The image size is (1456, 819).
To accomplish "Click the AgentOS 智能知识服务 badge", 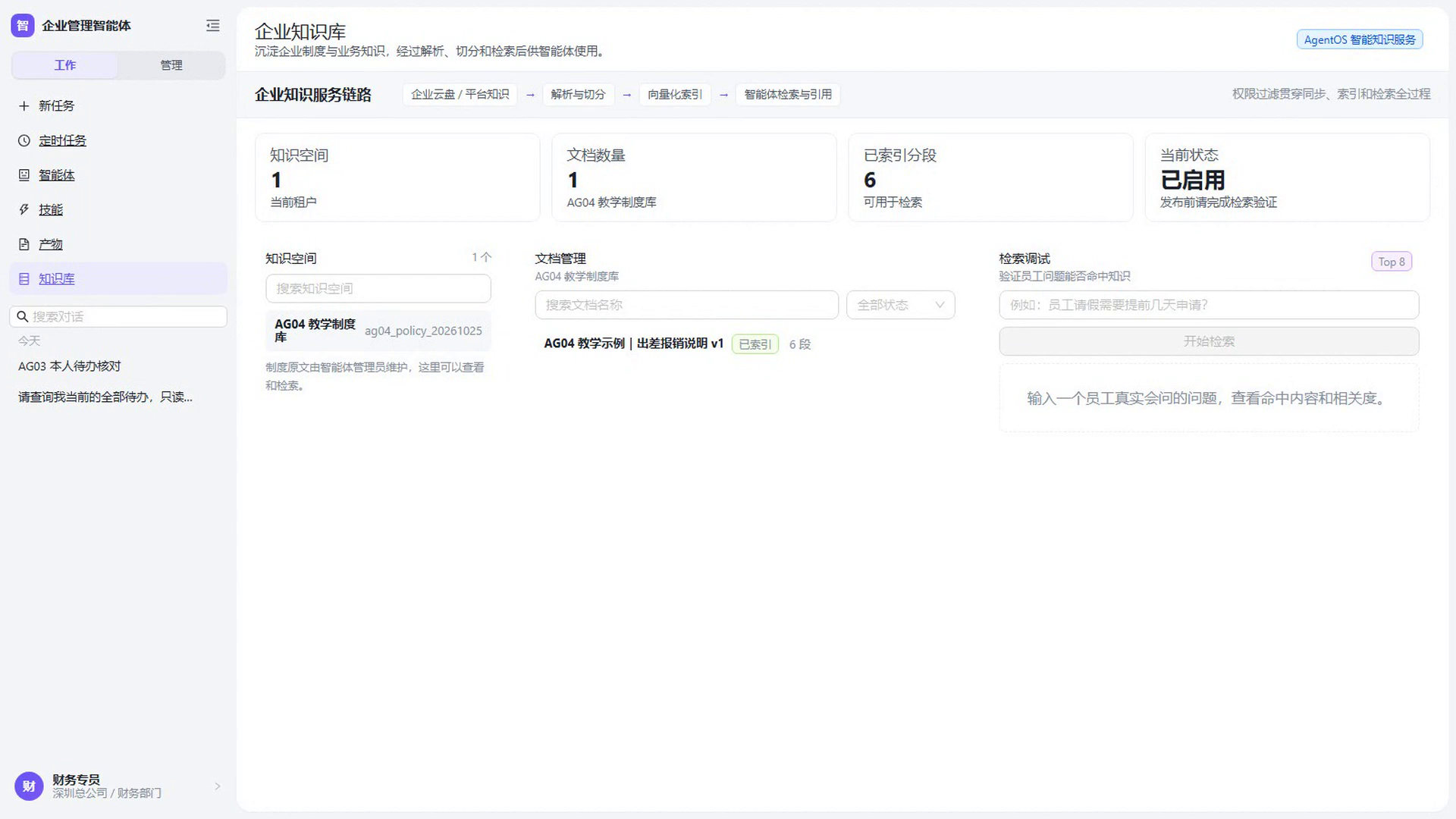I will [1359, 39].
